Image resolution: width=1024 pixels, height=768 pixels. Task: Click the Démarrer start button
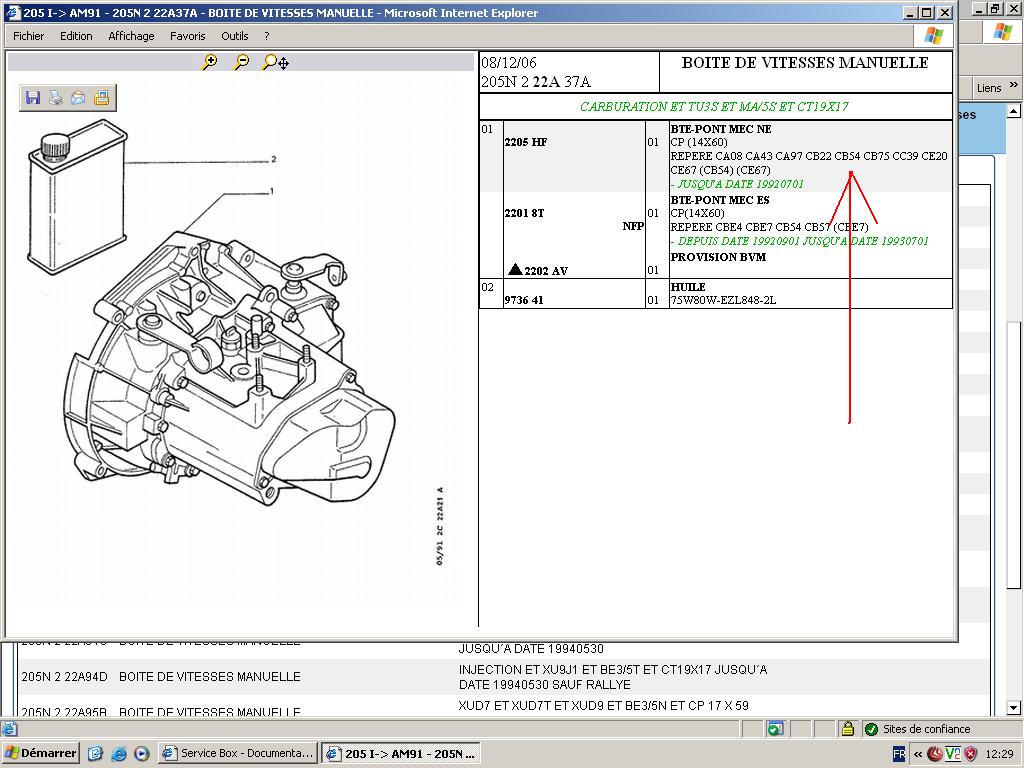pos(40,753)
